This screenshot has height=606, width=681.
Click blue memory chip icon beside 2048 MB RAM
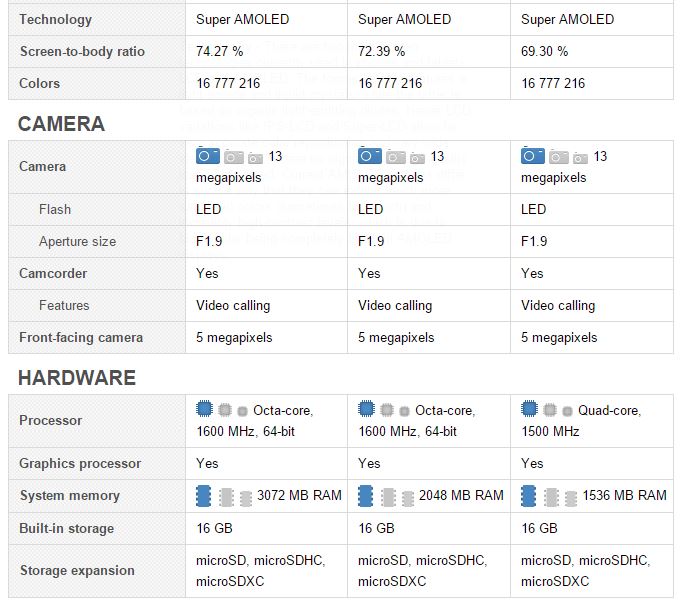[x=366, y=496]
